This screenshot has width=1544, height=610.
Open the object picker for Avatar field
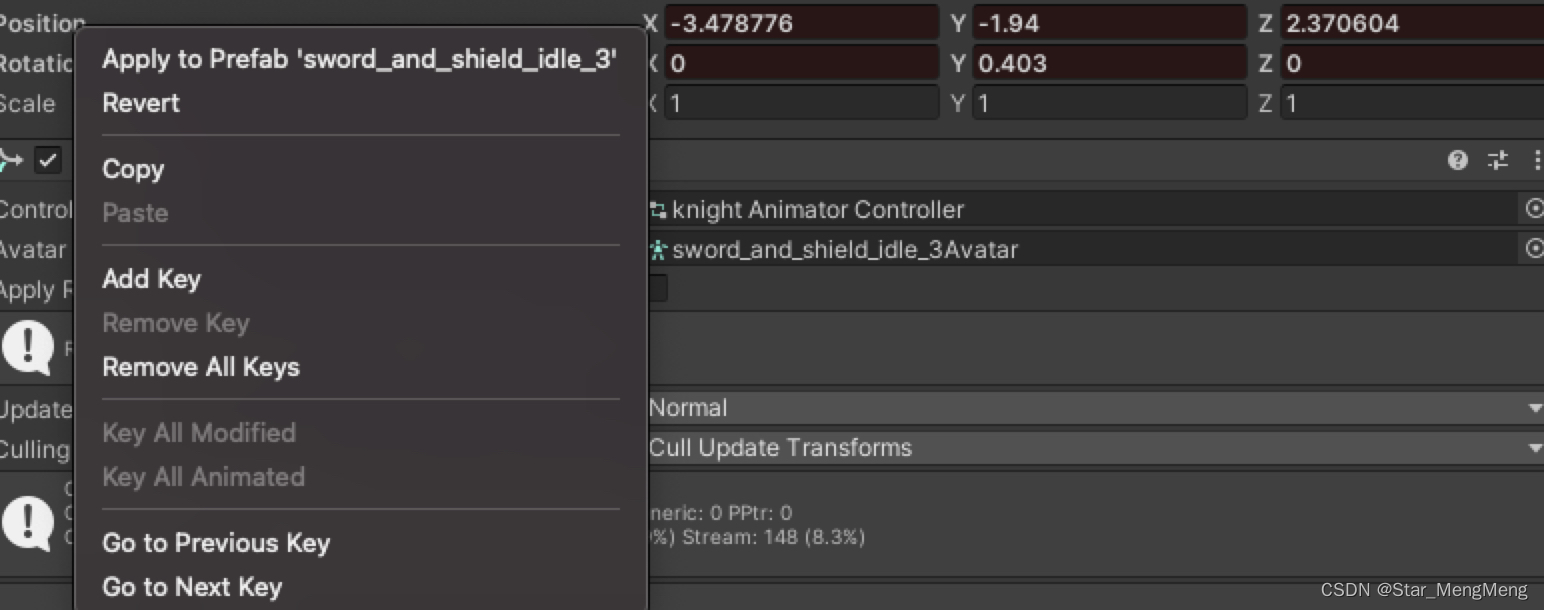tap(1534, 249)
